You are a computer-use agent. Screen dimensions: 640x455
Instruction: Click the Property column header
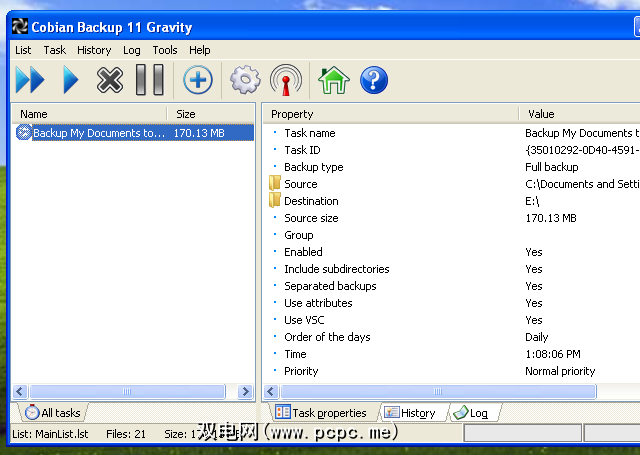point(391,114)
